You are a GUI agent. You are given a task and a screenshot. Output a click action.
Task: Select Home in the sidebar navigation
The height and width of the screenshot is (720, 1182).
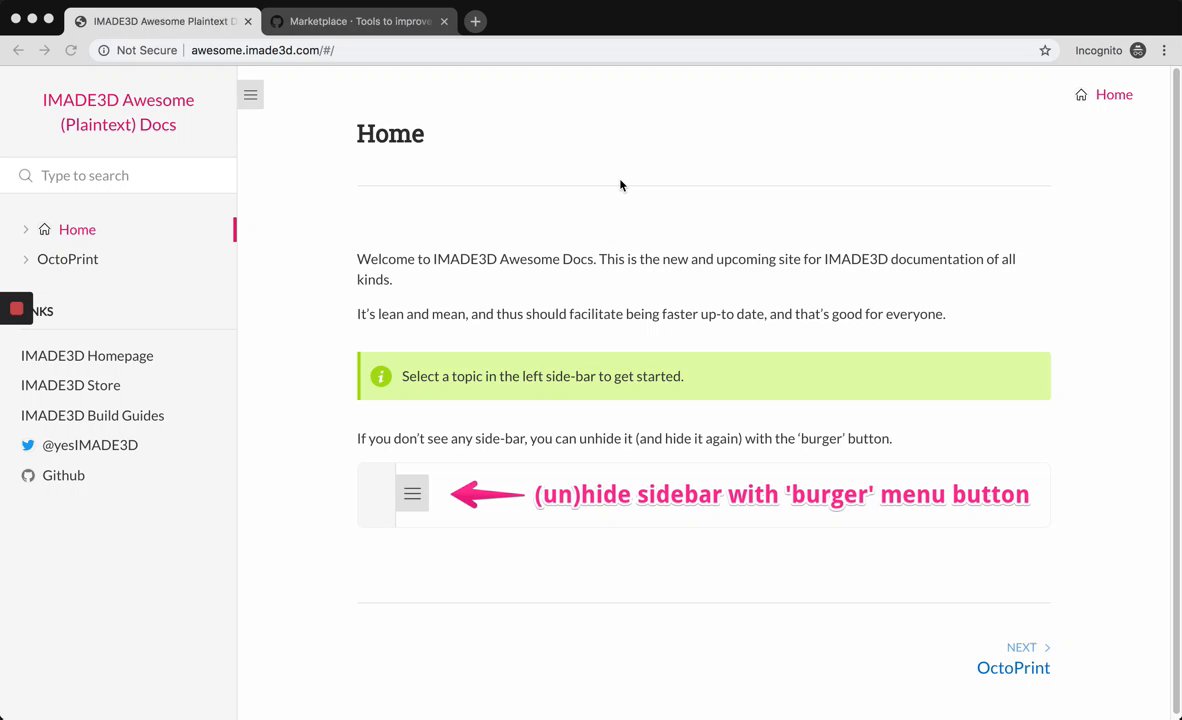[x=77, y=229]
